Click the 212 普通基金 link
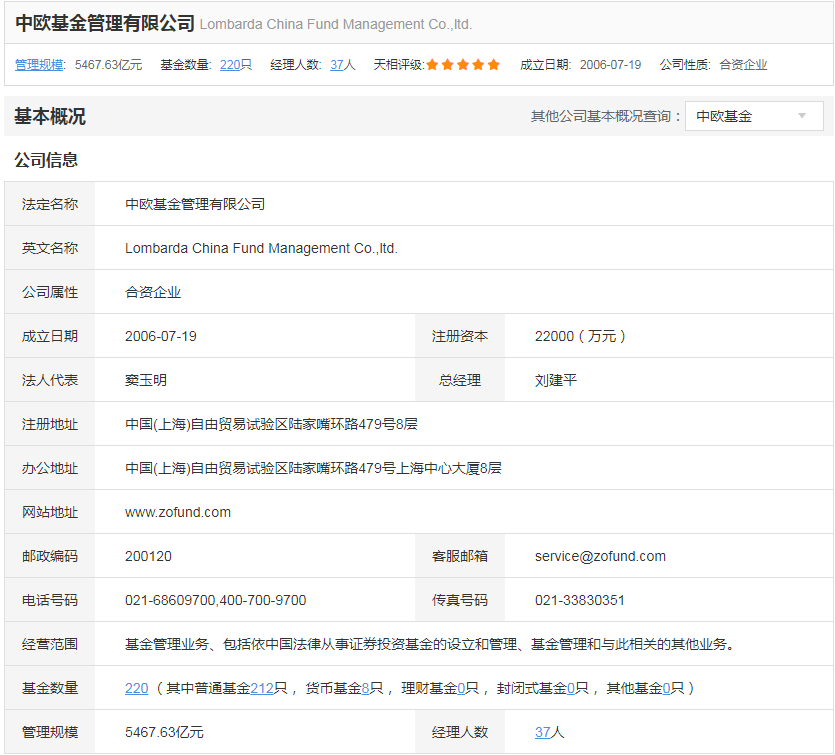The height and width of the screenshot is (755, 835). 261,688
